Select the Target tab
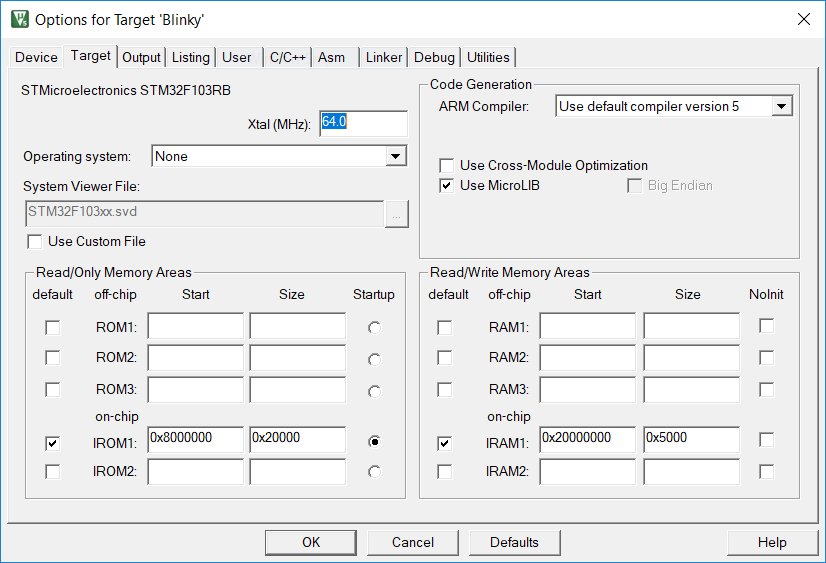This screenshot has width=826, height=563. [x=91, y=55]
